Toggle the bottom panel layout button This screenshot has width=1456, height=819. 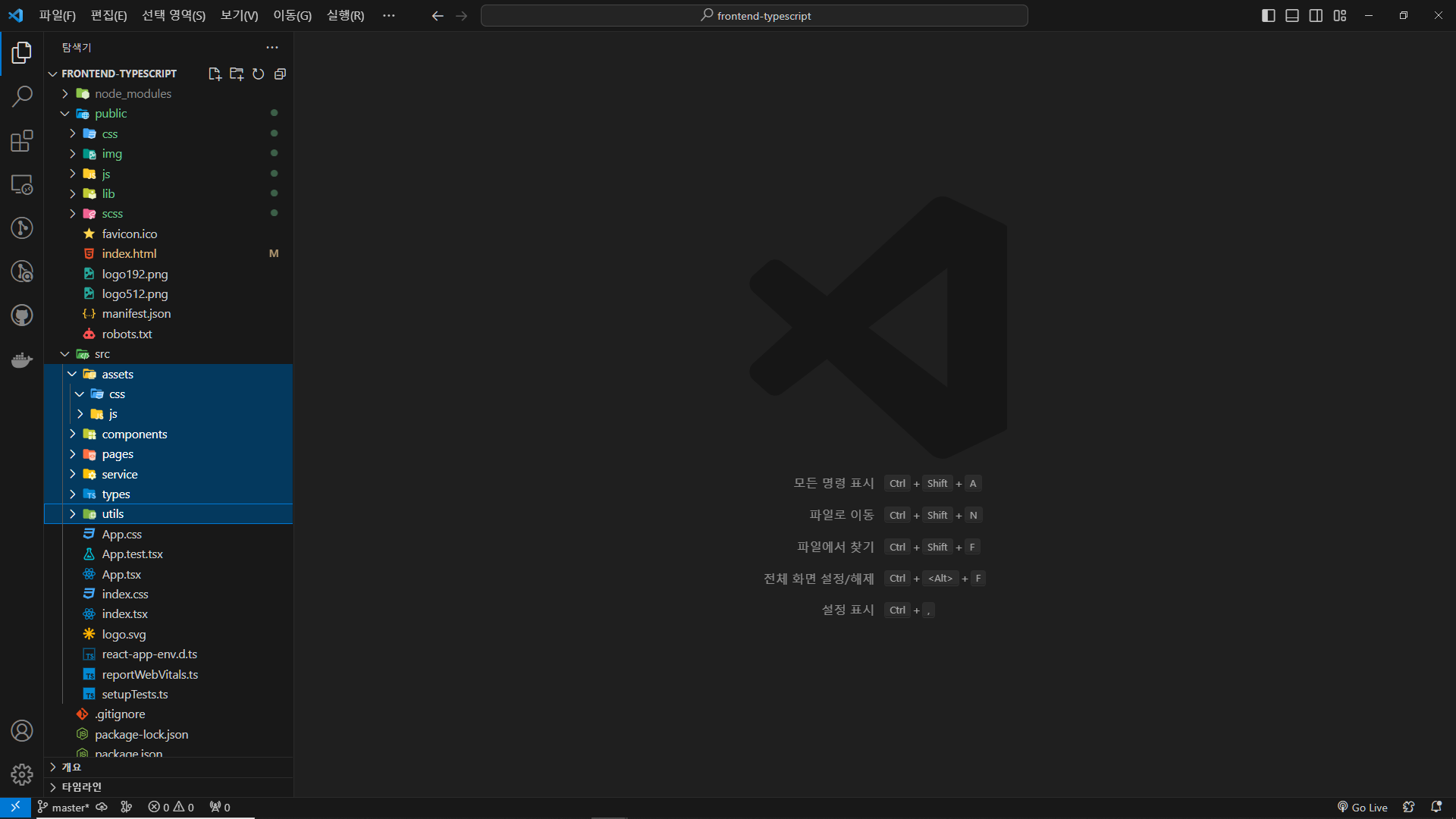coord(1292,15)
